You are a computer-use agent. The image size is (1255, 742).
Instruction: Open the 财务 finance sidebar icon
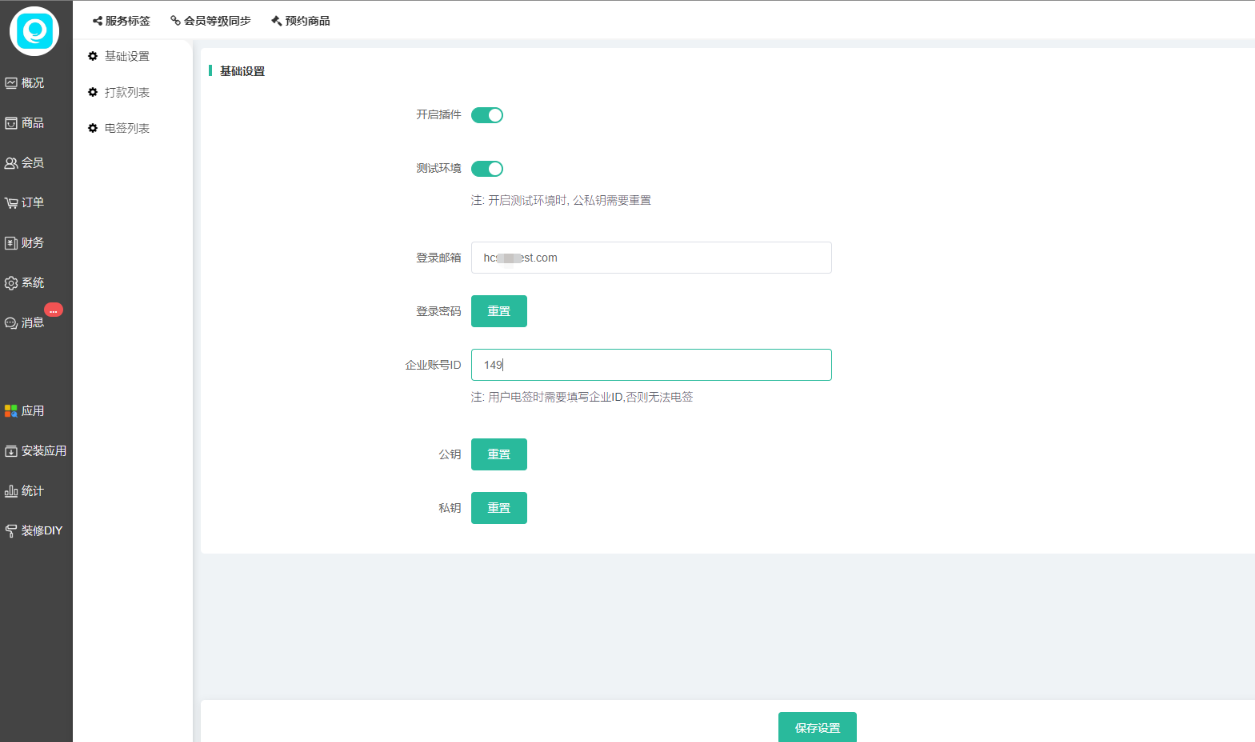click(12, 243)
